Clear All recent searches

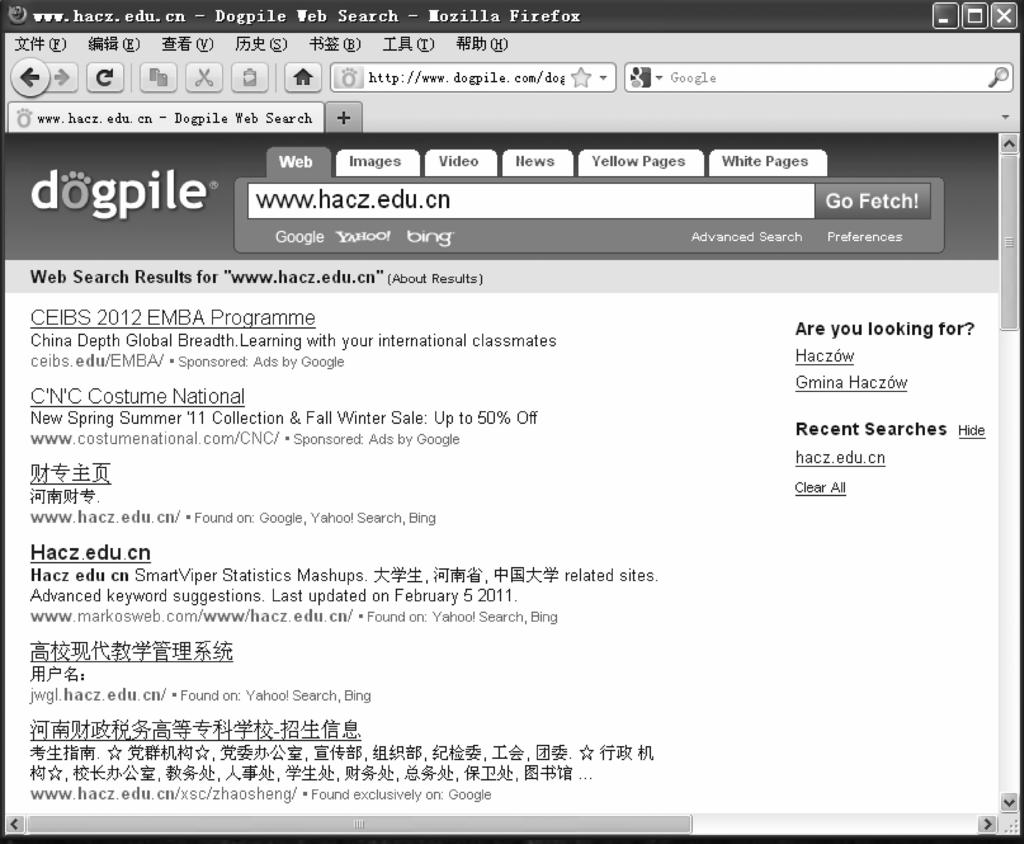click(820, 488)
